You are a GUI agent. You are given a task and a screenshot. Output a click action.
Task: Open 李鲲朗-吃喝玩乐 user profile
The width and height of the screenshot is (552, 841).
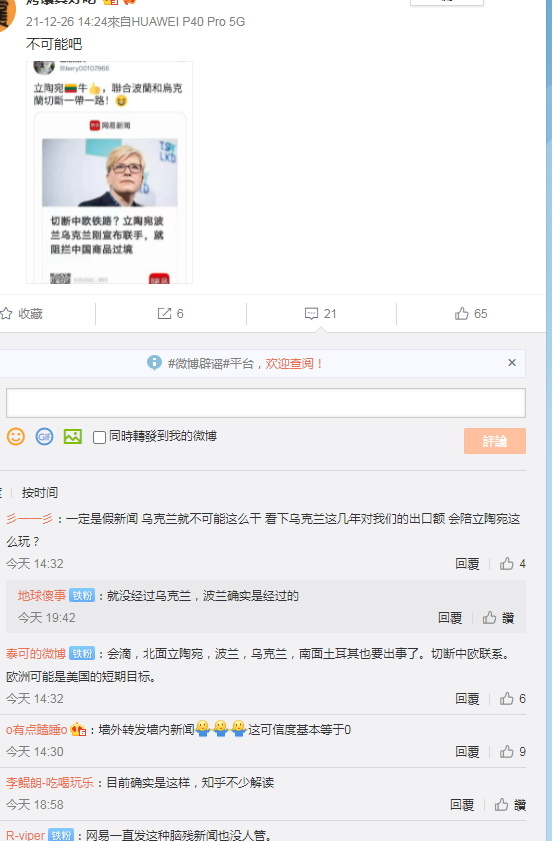click(x=50, y=783)
